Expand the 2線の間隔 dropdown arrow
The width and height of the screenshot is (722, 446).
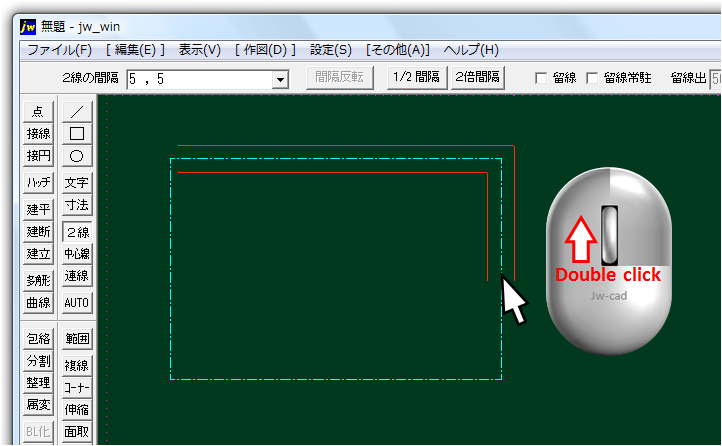click(x=280, y=79)
